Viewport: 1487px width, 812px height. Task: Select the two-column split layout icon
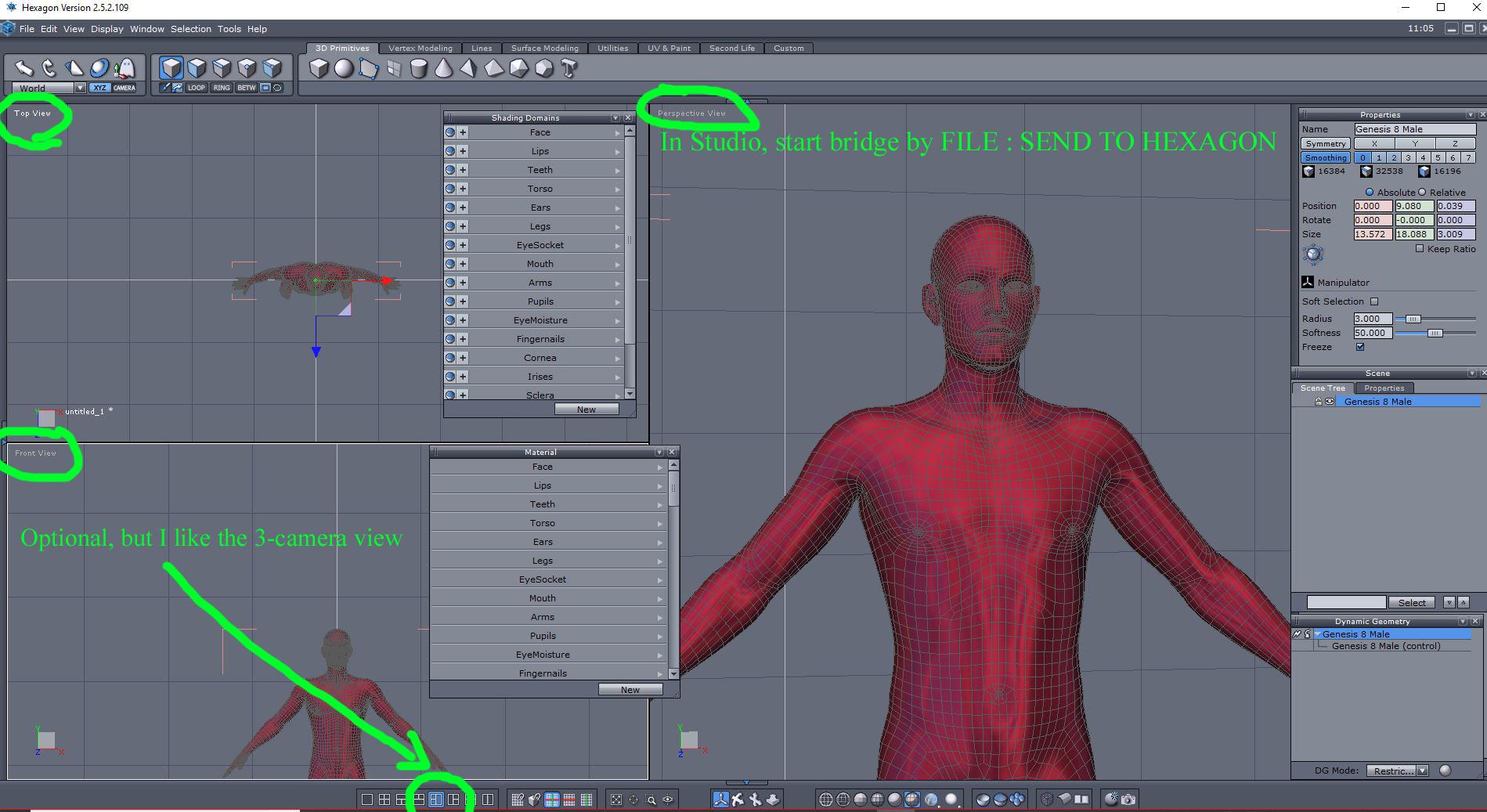(x=488, y=799)
